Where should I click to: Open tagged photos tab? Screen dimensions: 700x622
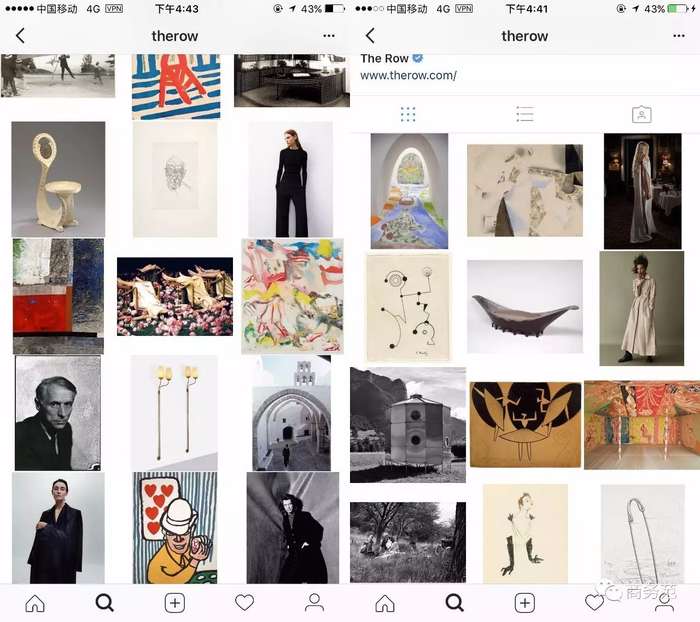coord(642,114)
